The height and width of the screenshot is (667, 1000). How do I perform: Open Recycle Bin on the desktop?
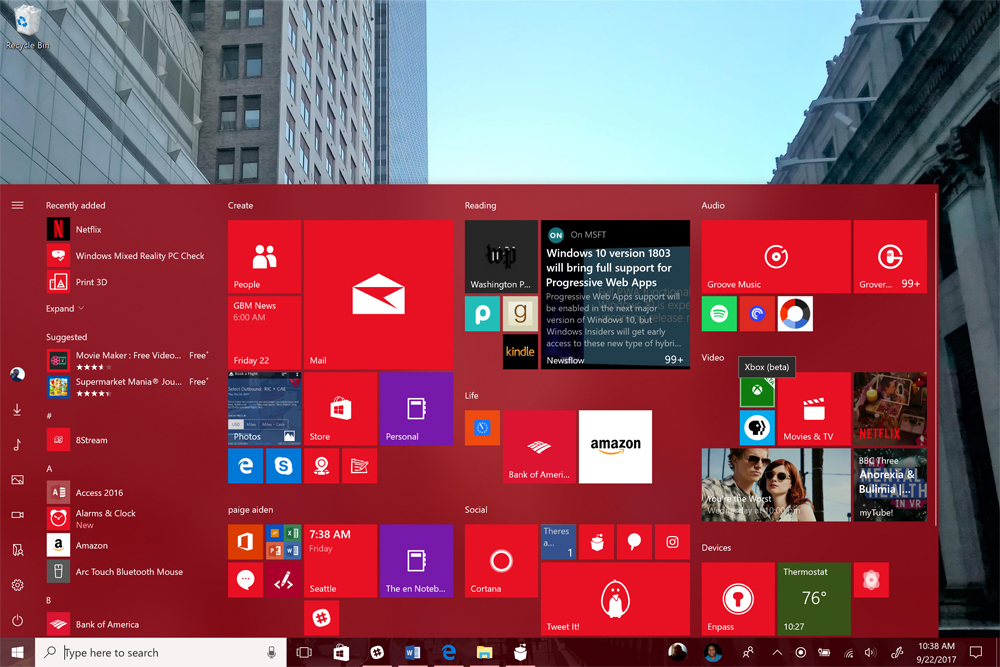click(x=26, y=27)
